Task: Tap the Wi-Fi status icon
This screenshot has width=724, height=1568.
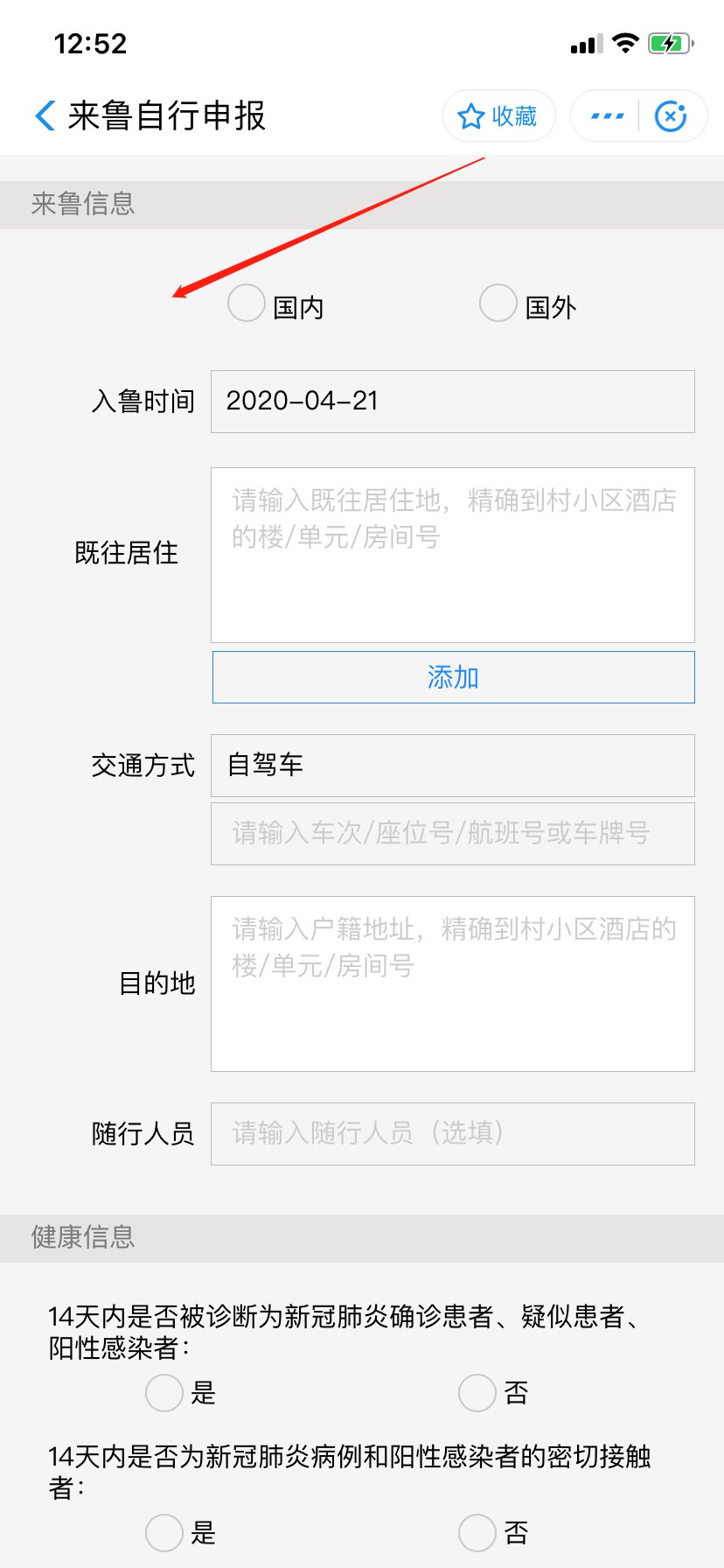Action: [x=625, y=44]
